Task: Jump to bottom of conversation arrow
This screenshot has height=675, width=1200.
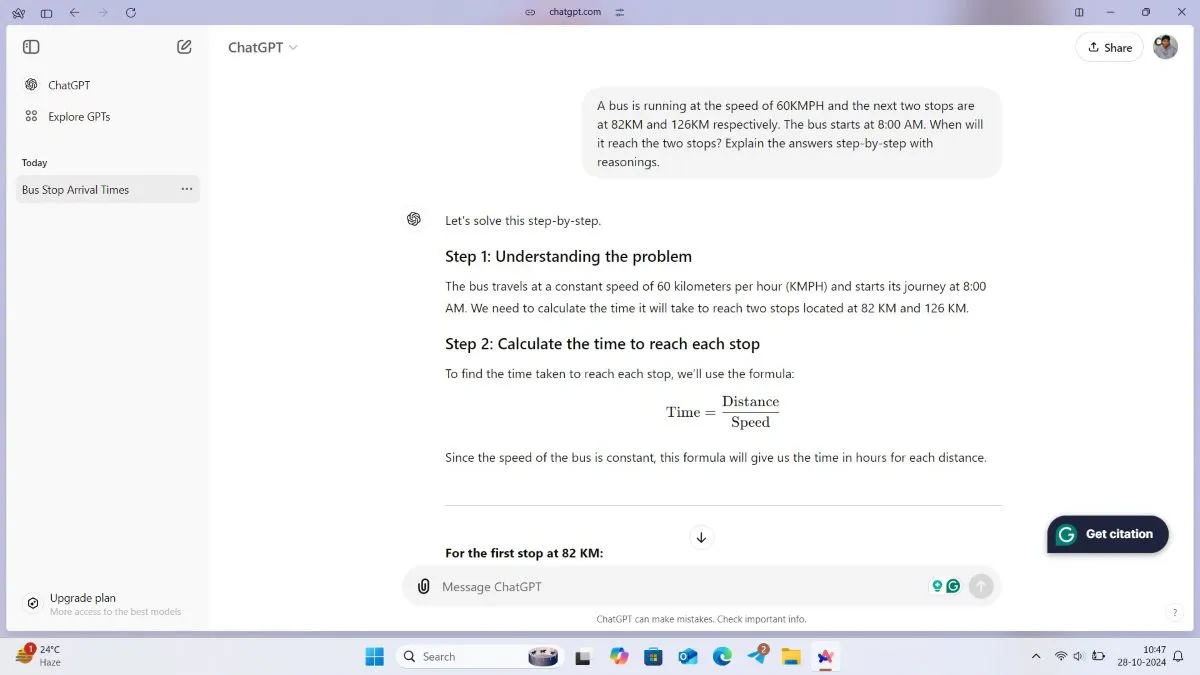Action: tap(701, 537)
